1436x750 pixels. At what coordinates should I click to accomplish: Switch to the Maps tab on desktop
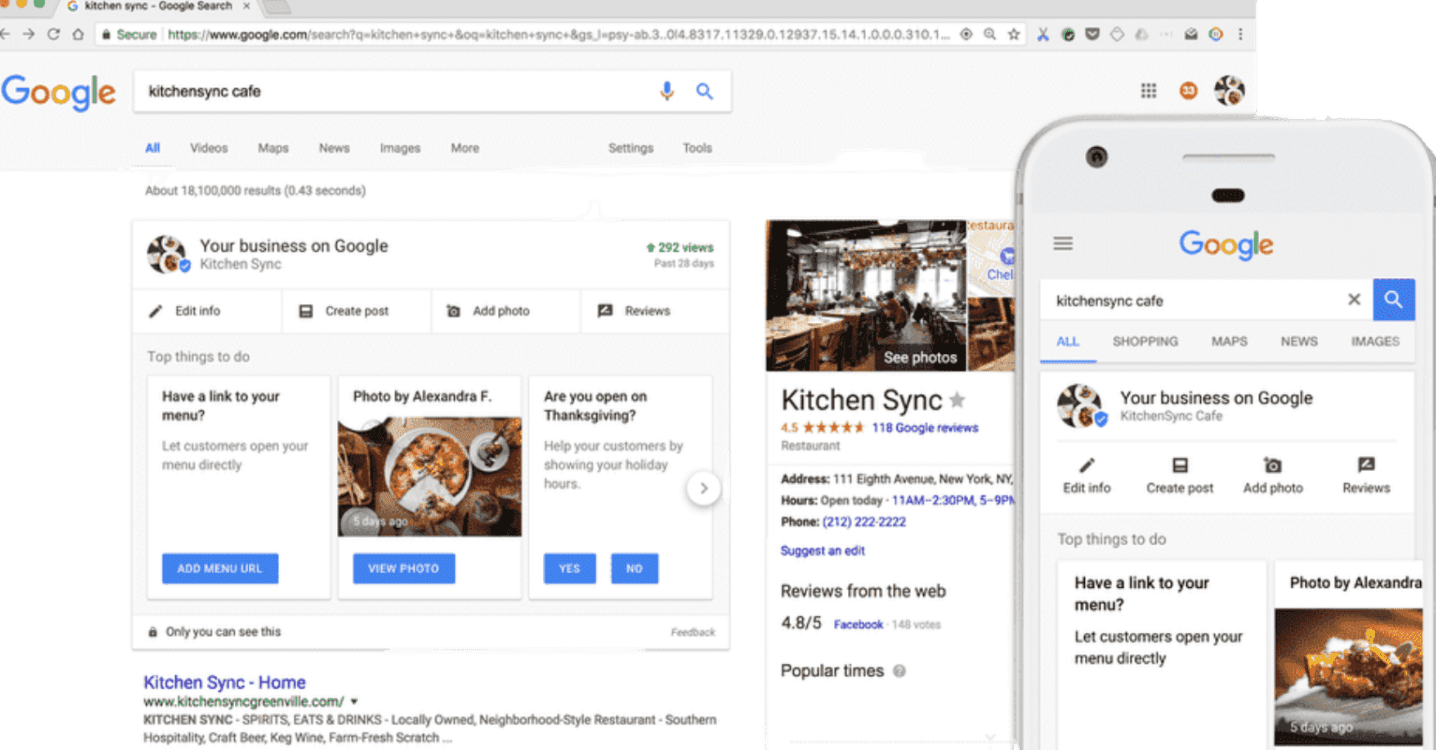tap(273, 148)
